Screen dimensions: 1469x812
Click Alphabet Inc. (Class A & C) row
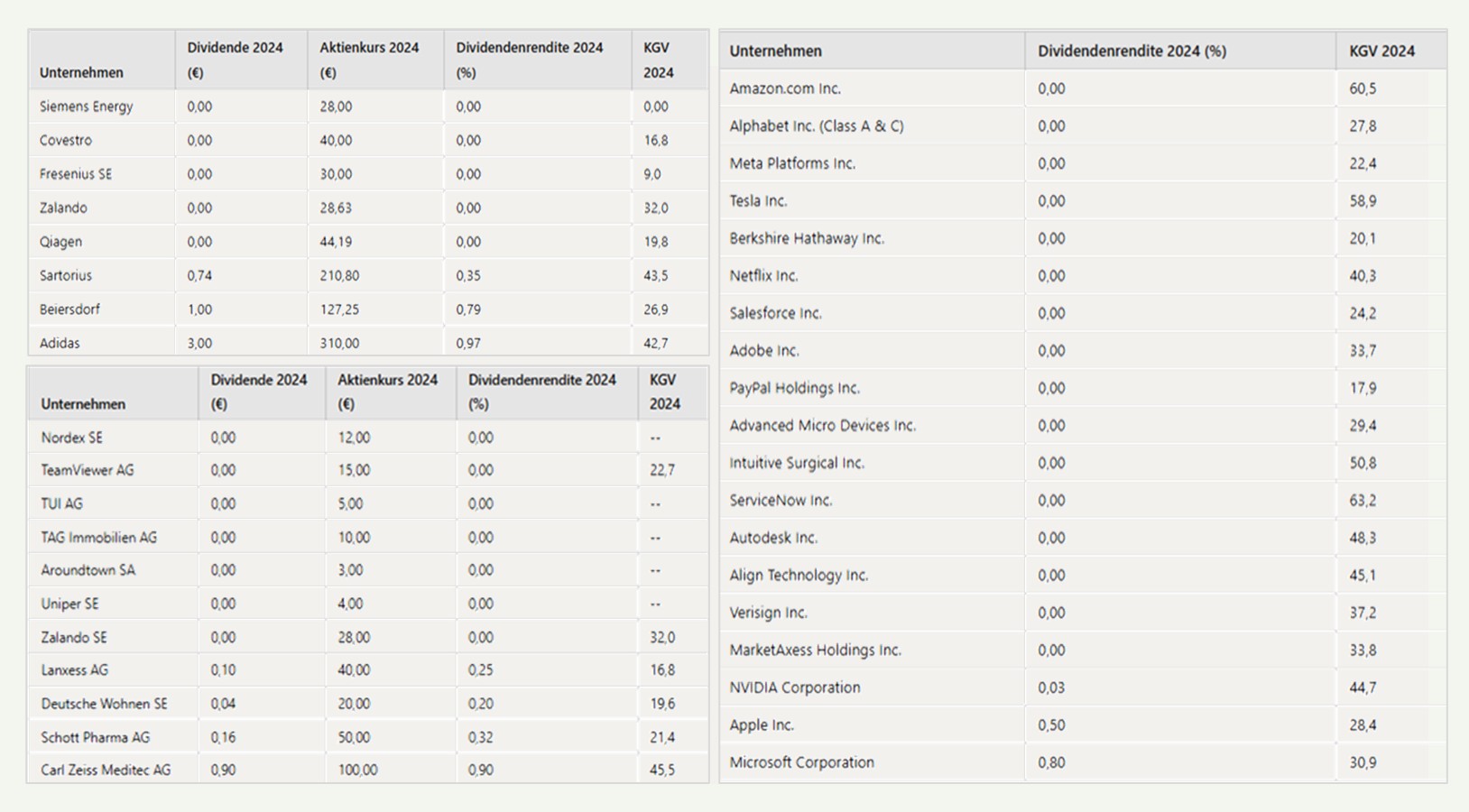(x=817, y=126)
